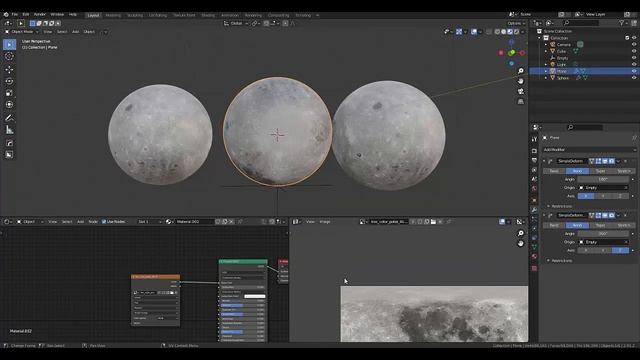Toggle visibility of Camera in the outliner

point(634,44)
